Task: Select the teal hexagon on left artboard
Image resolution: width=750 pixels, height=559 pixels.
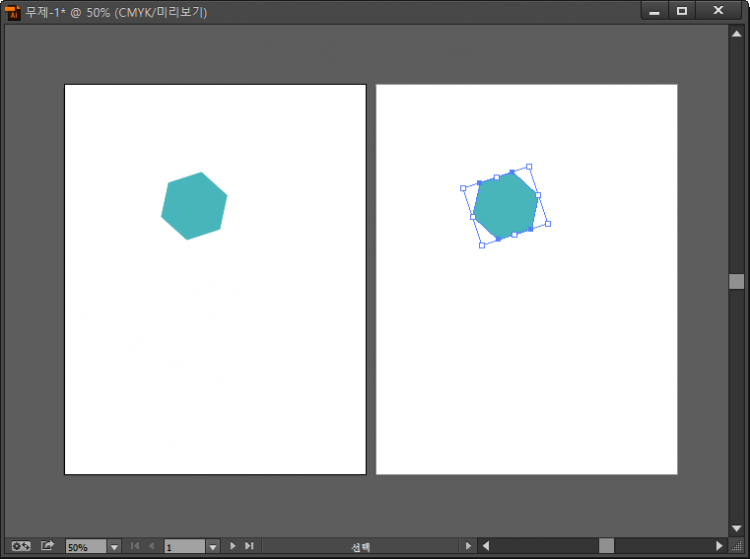Action: click(x=194, y=206)
